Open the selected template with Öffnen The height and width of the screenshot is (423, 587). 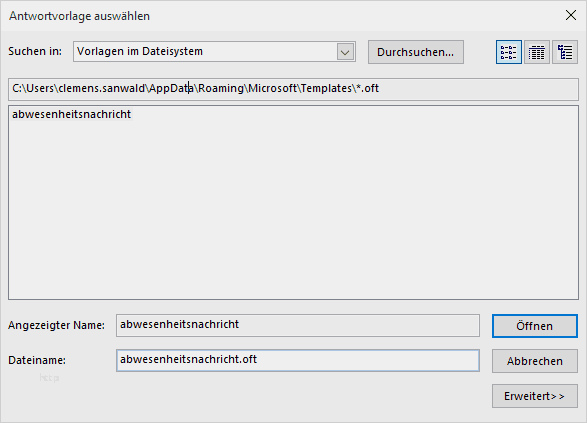pyautogui.click(x=535, y=326)
